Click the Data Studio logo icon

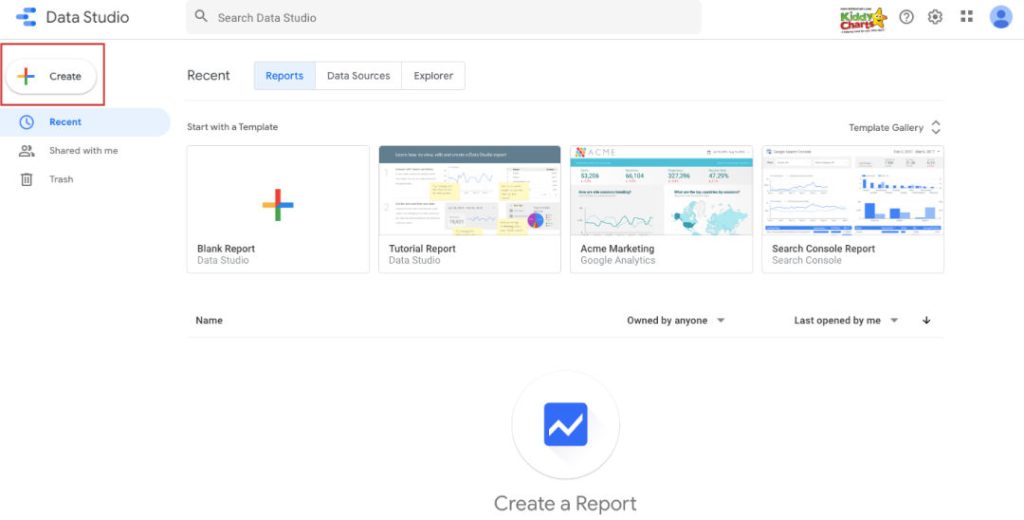click(26, 17)
